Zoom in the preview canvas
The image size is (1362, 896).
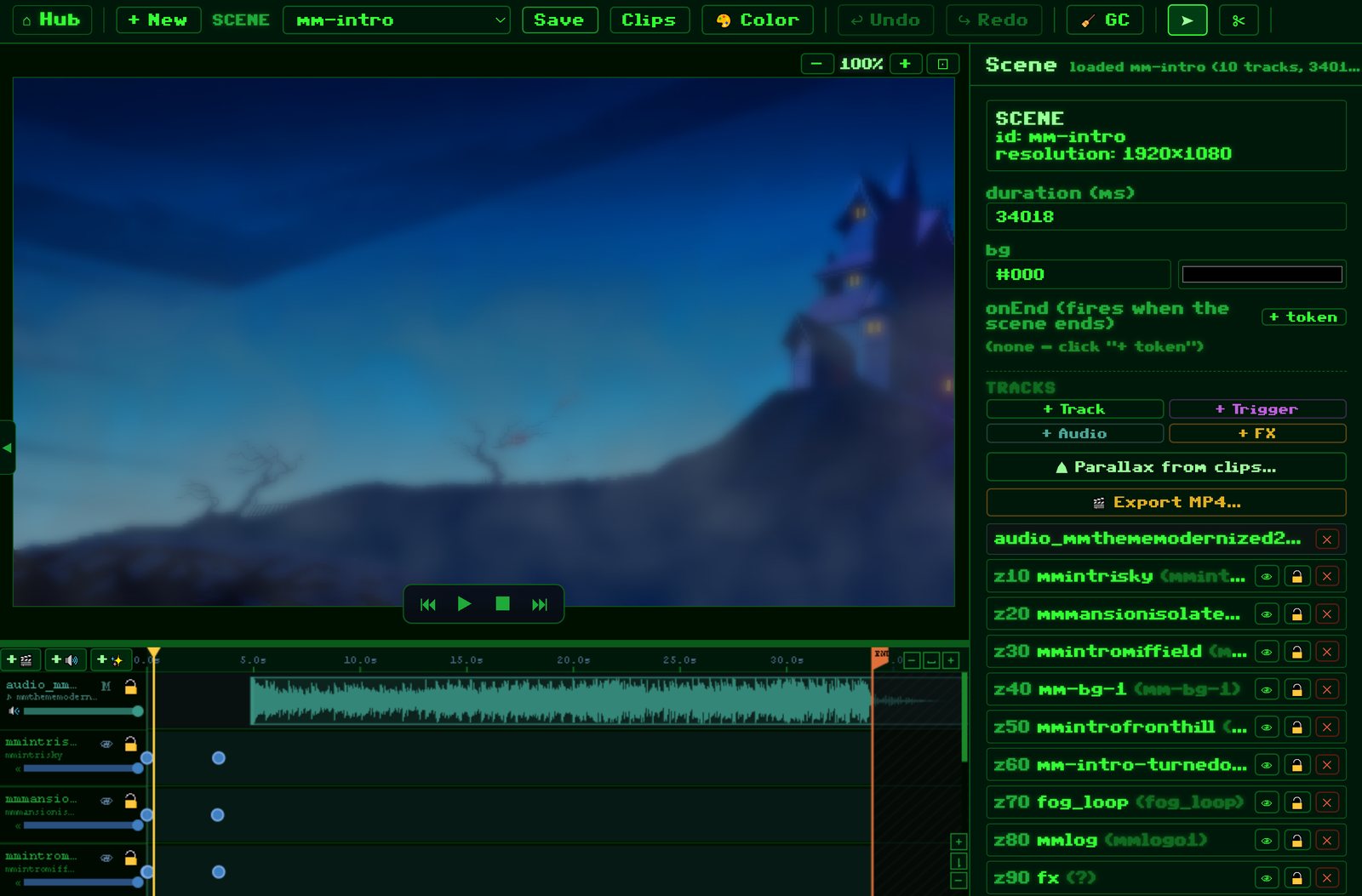(x=905, y=64)
